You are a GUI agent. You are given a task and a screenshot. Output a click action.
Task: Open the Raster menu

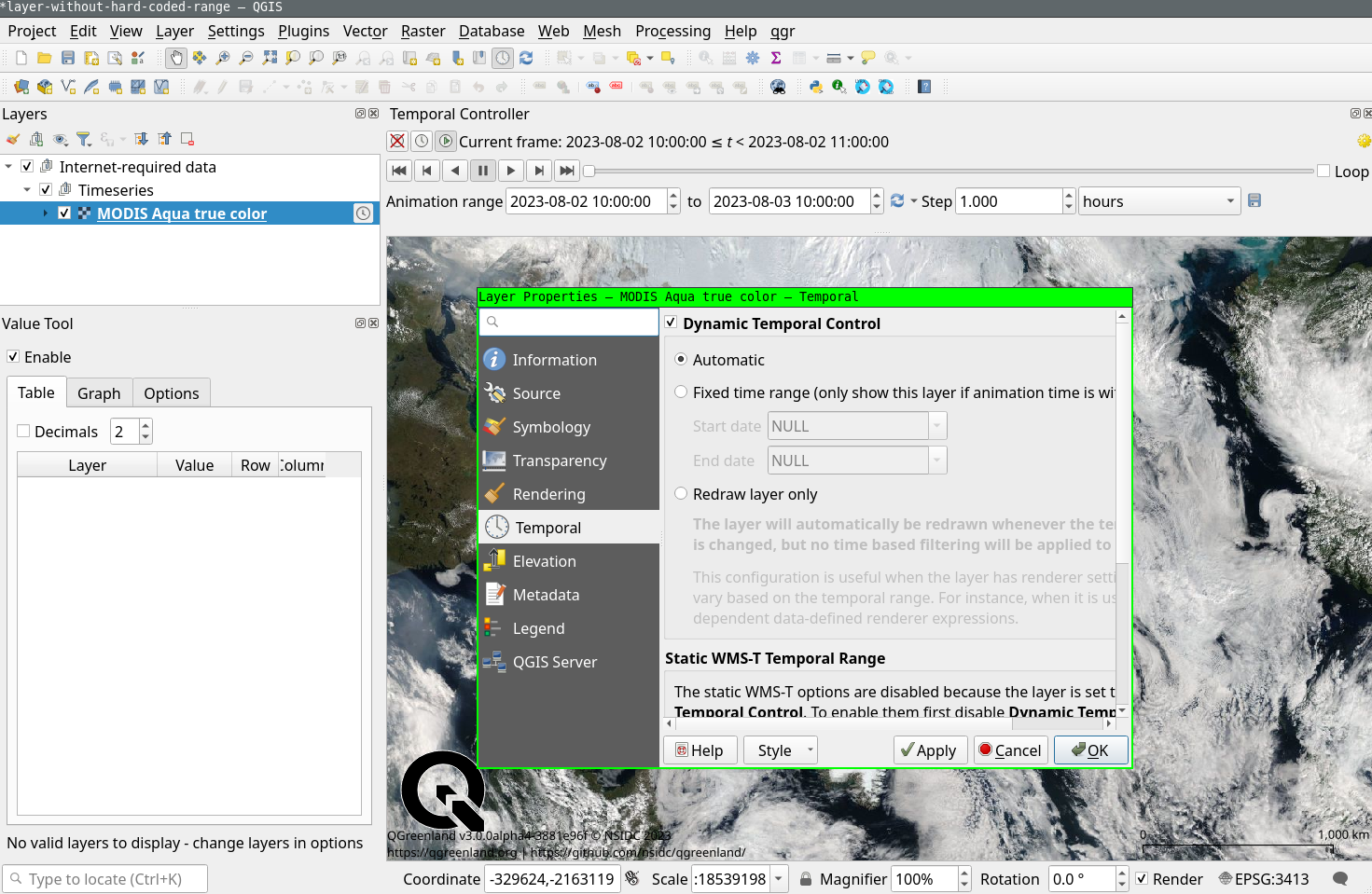(x=423, y=31)
